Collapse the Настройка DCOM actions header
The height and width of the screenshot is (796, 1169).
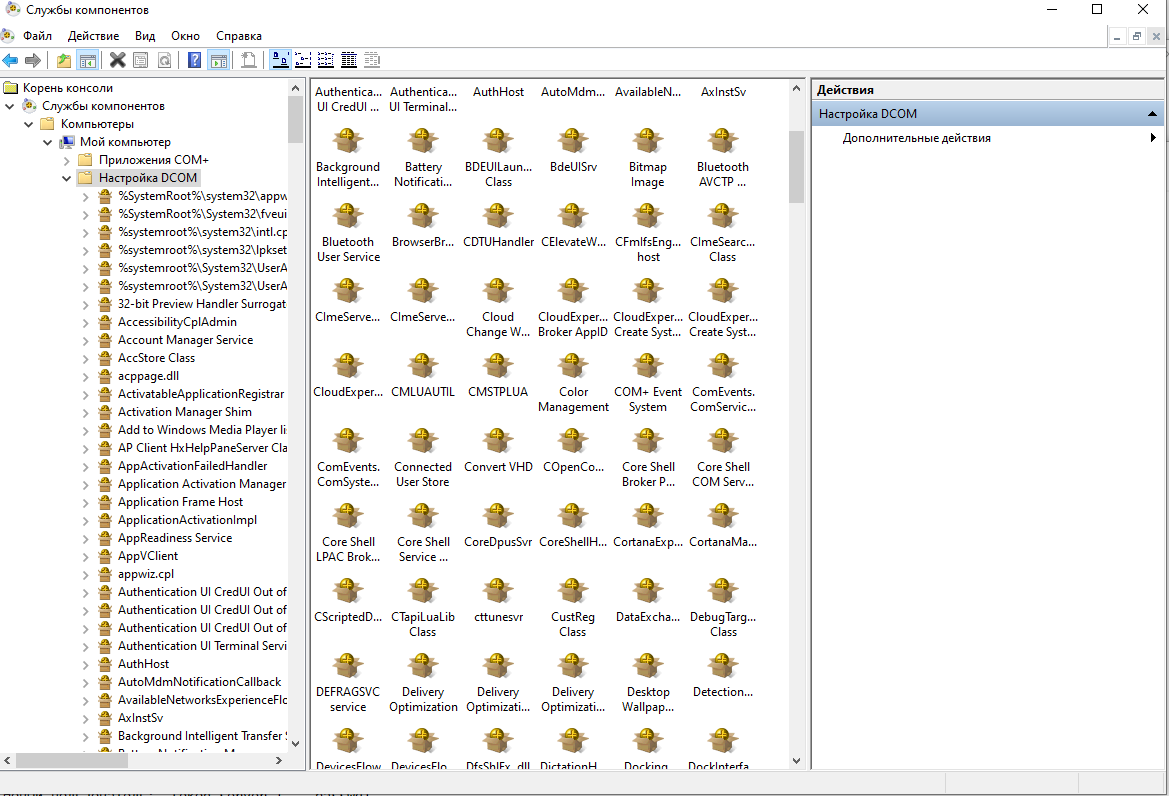click(x=1152, y=114)
